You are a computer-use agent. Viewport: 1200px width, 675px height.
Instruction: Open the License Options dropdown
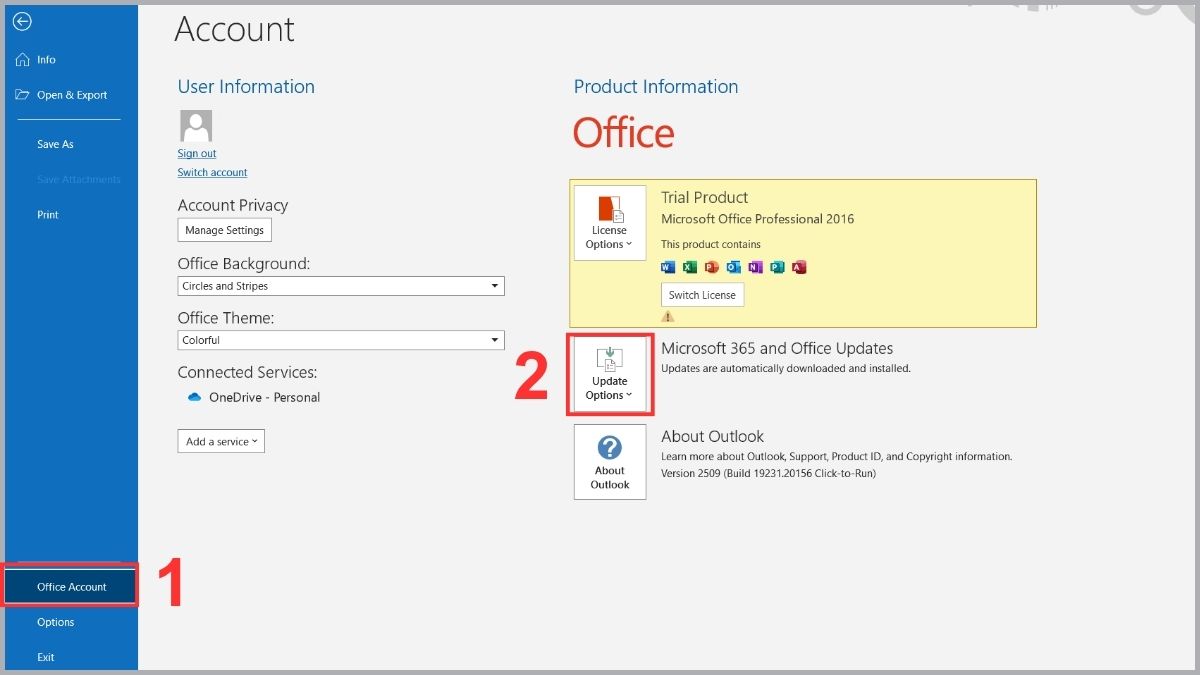pos(610,223)
